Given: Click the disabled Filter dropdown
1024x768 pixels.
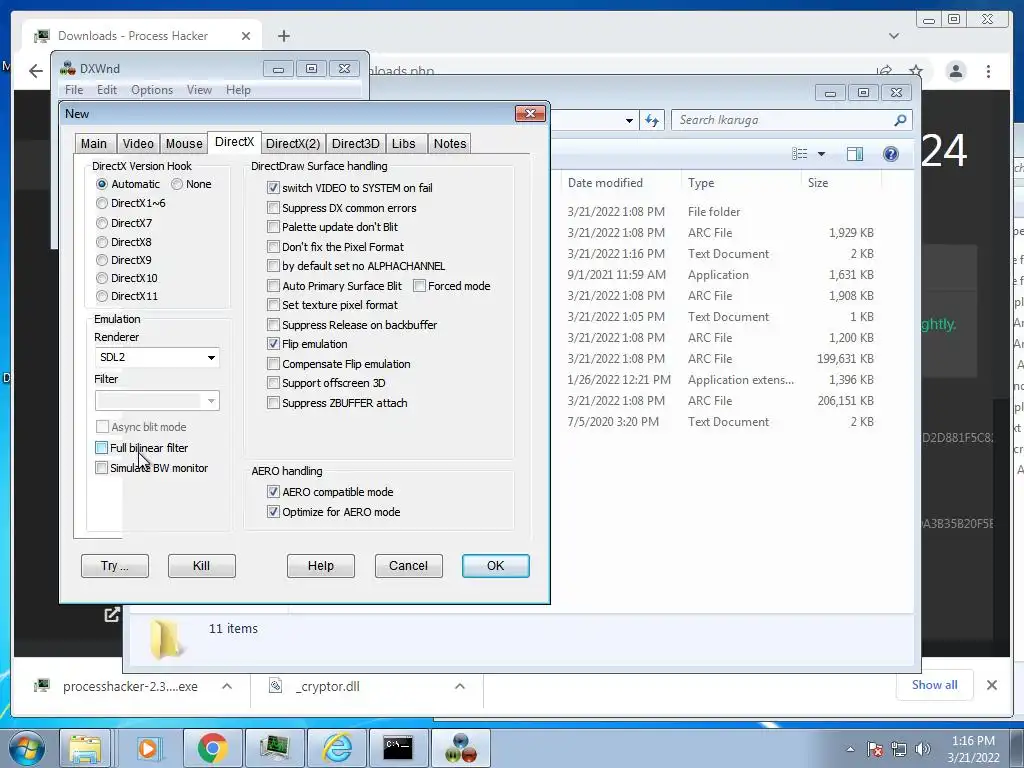Looking at the screenshot, I should [157, 400].
